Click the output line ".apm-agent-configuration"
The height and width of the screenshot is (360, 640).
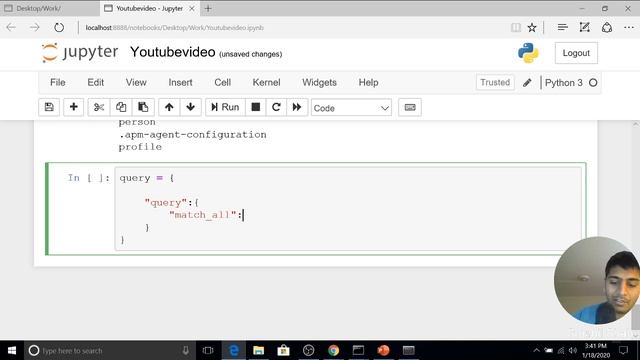192,135
